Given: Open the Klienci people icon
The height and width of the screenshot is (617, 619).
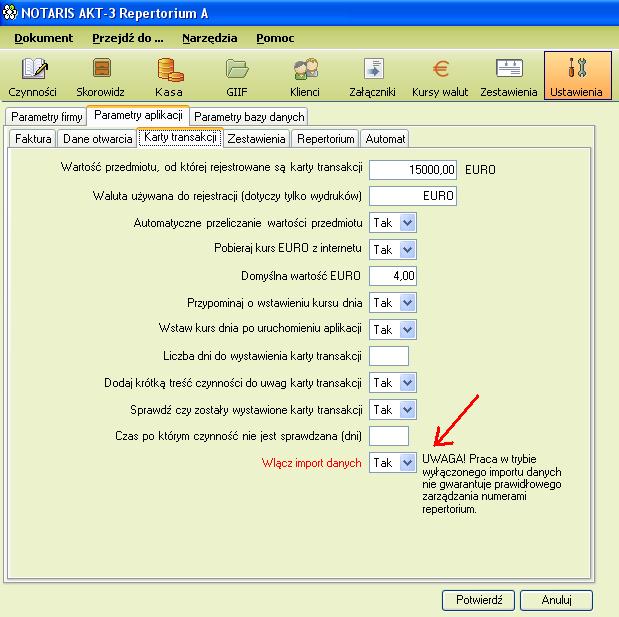Looking at the screenshot, I should pyautogui.click(x=306, y=69).
